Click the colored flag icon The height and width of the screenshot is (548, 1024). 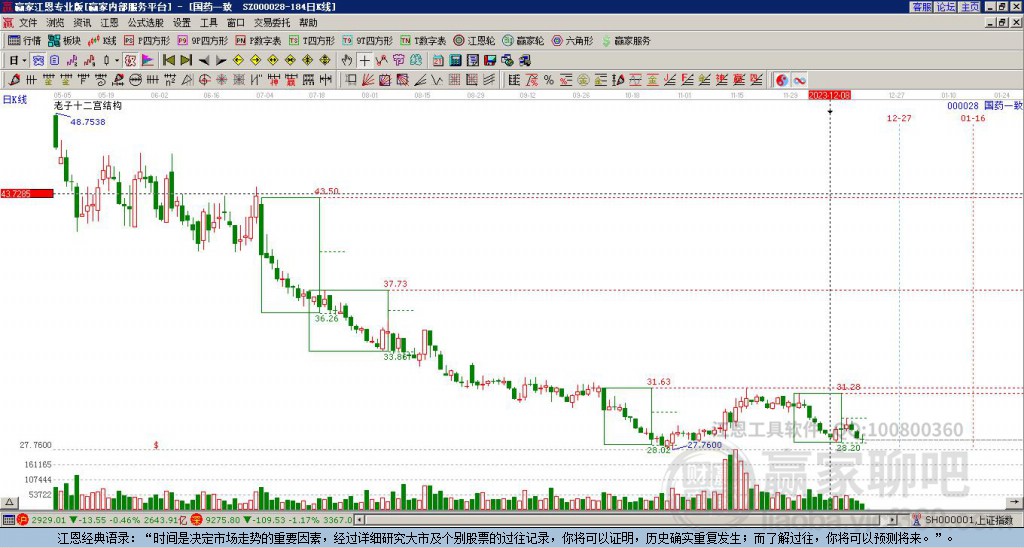point(148,61)
